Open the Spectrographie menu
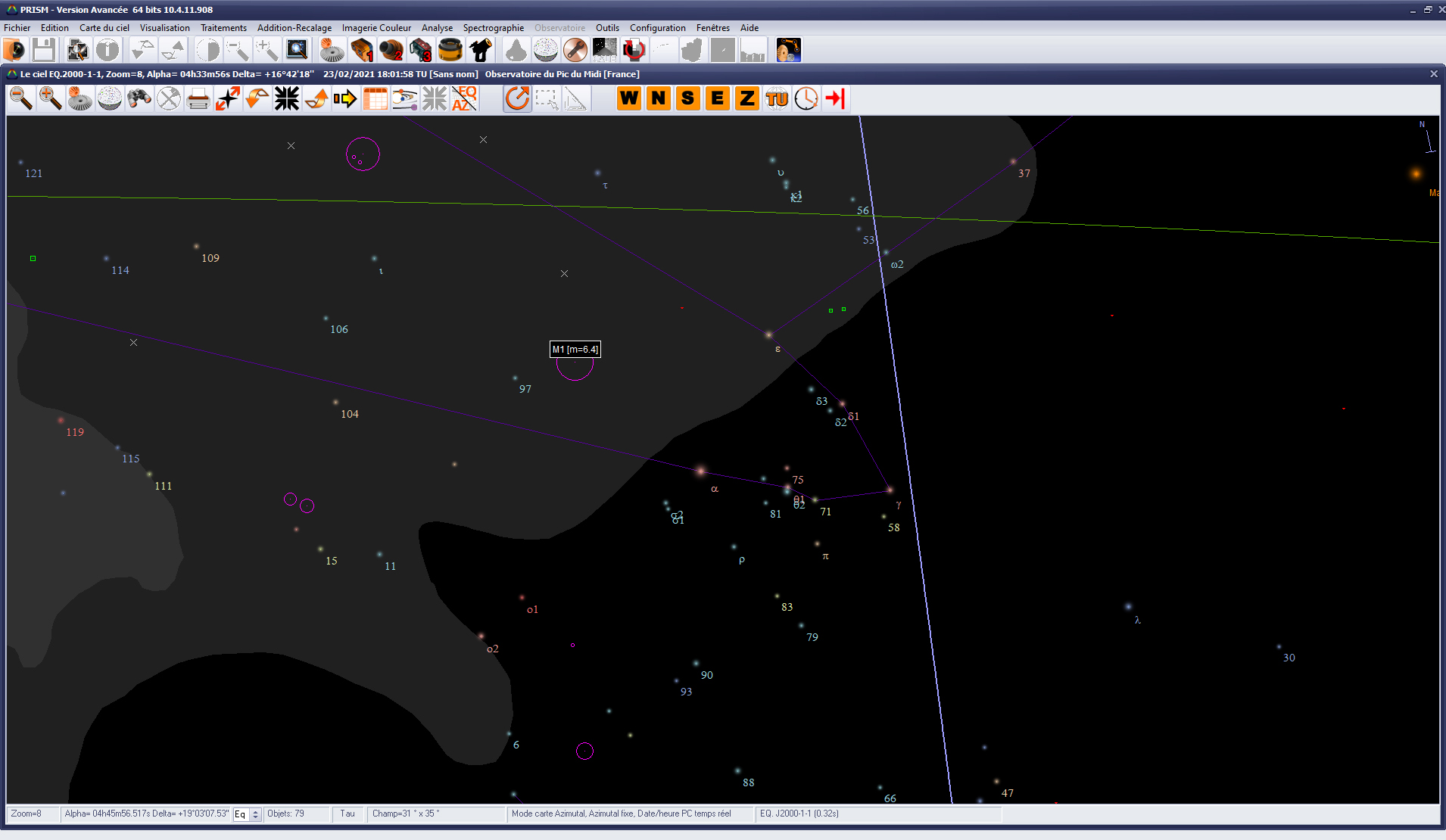The width and height of the screenshot is (1446, 840). pos(493,28)
